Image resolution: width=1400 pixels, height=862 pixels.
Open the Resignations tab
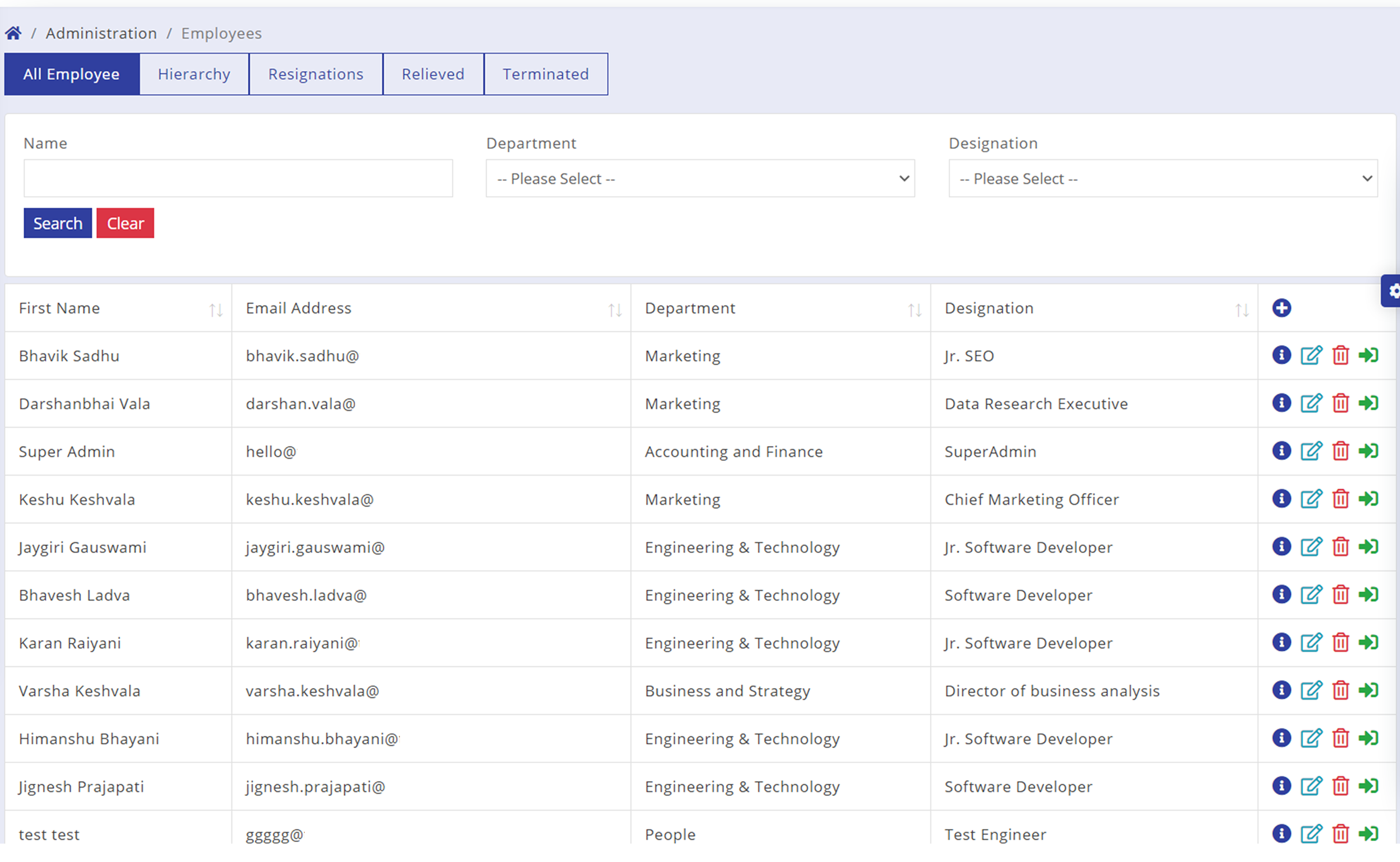(316, 74)
